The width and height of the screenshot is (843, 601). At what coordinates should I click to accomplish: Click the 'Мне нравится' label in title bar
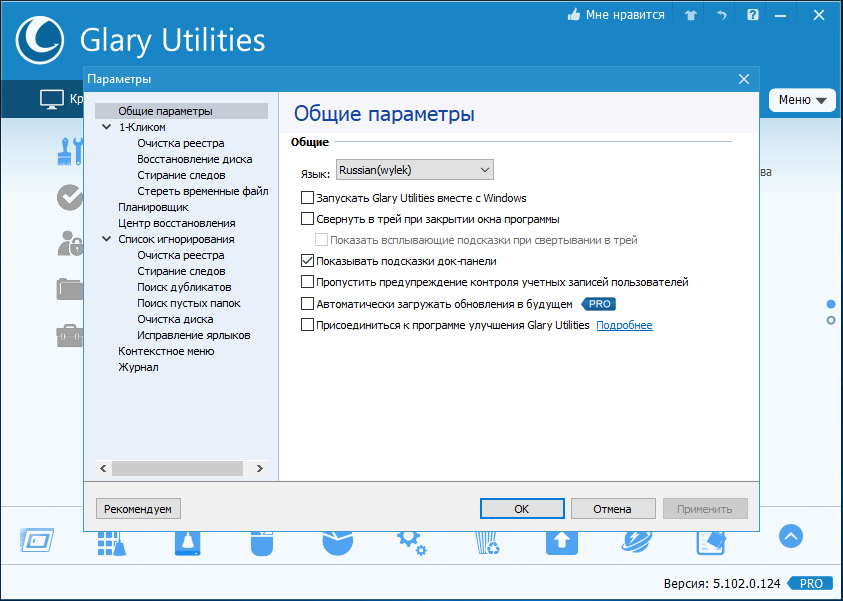[x=625, y=15]
